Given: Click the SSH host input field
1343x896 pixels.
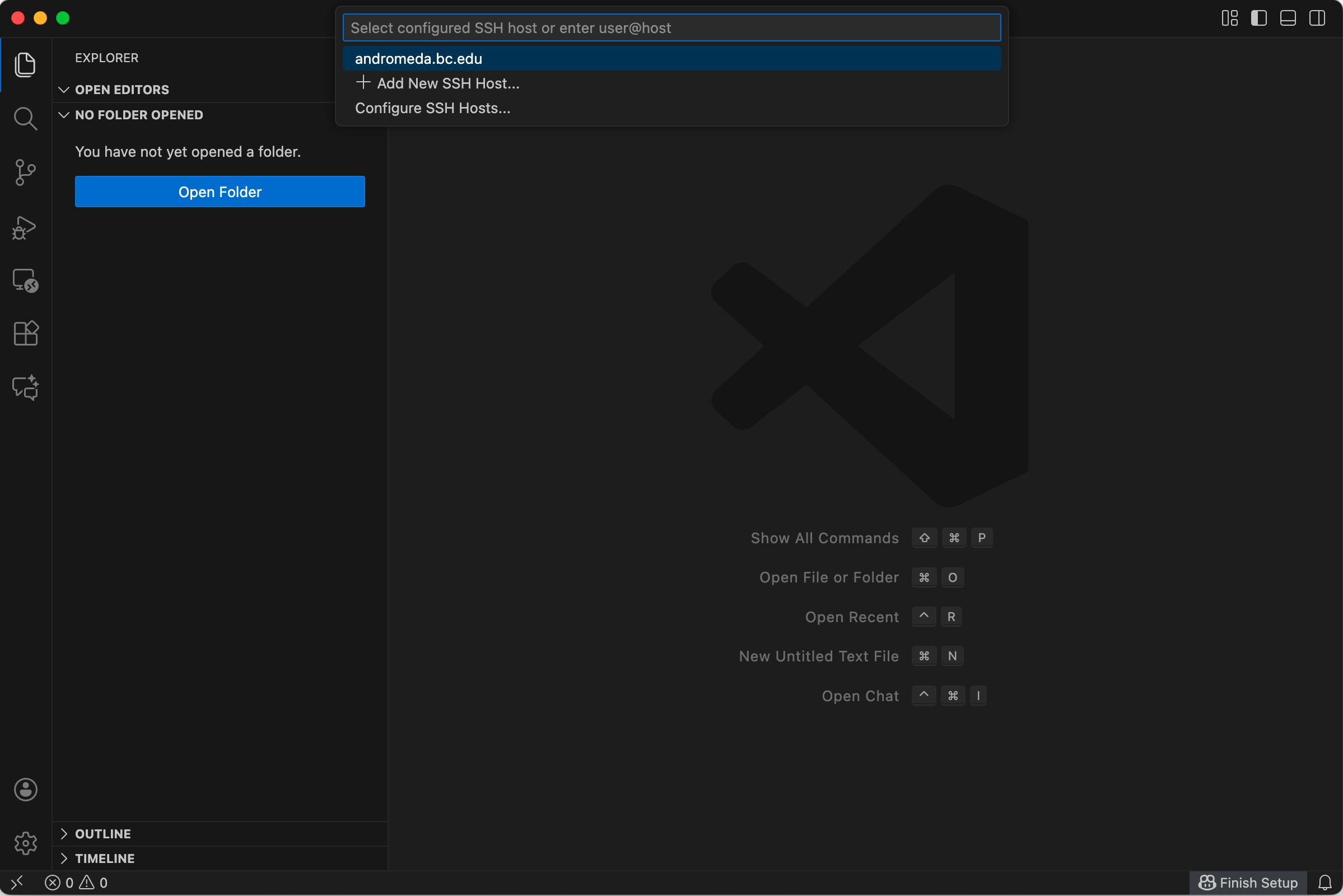Looking at the screenshot, I should pyautogui.click(x=671, y=28).
